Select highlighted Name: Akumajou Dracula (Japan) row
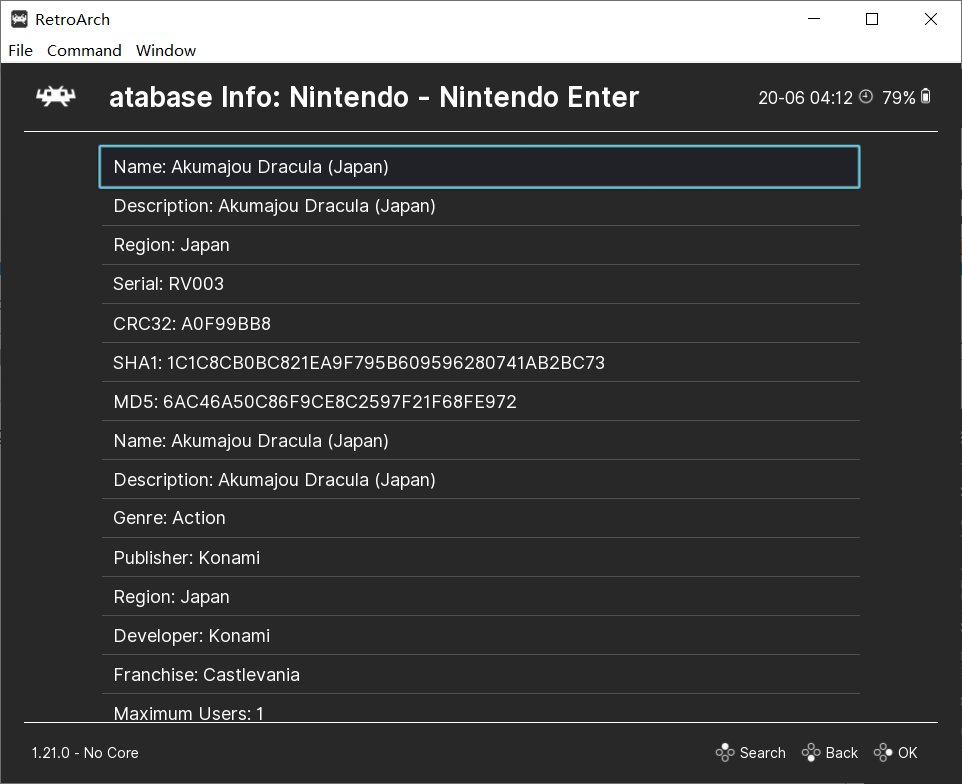Screen dimensions: 962x784 479,167
